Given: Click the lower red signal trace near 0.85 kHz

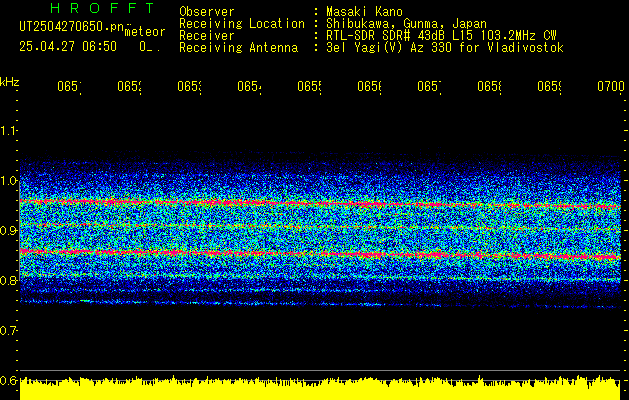Looking at the screenshot, I should [320, 254].
